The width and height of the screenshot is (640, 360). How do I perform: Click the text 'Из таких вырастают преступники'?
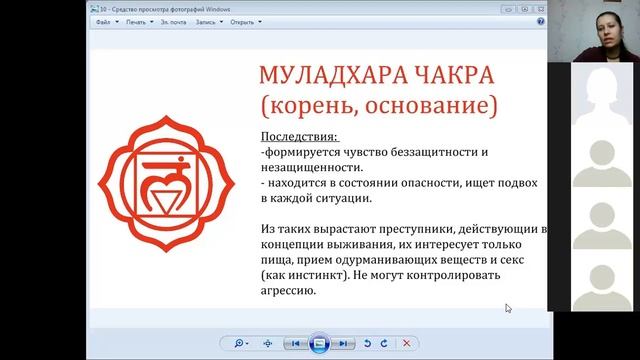(358, 229)
